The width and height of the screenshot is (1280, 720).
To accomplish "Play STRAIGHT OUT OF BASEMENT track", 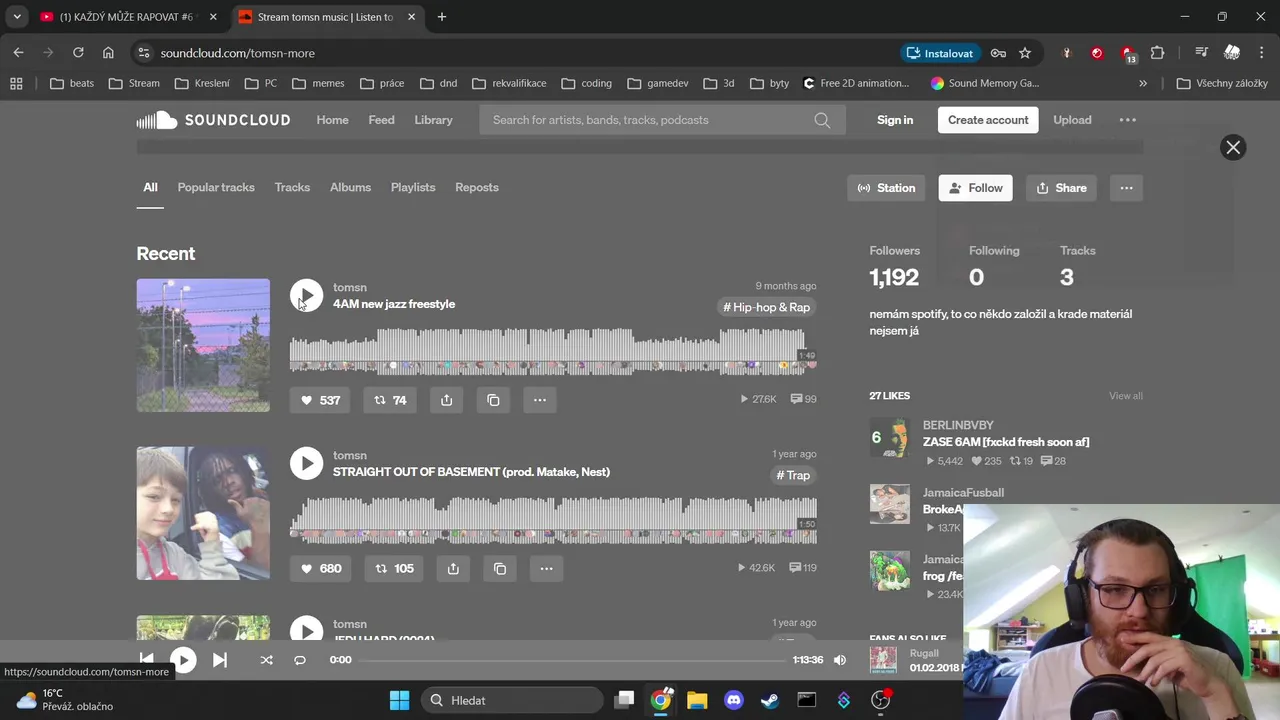I will [306, 463].
